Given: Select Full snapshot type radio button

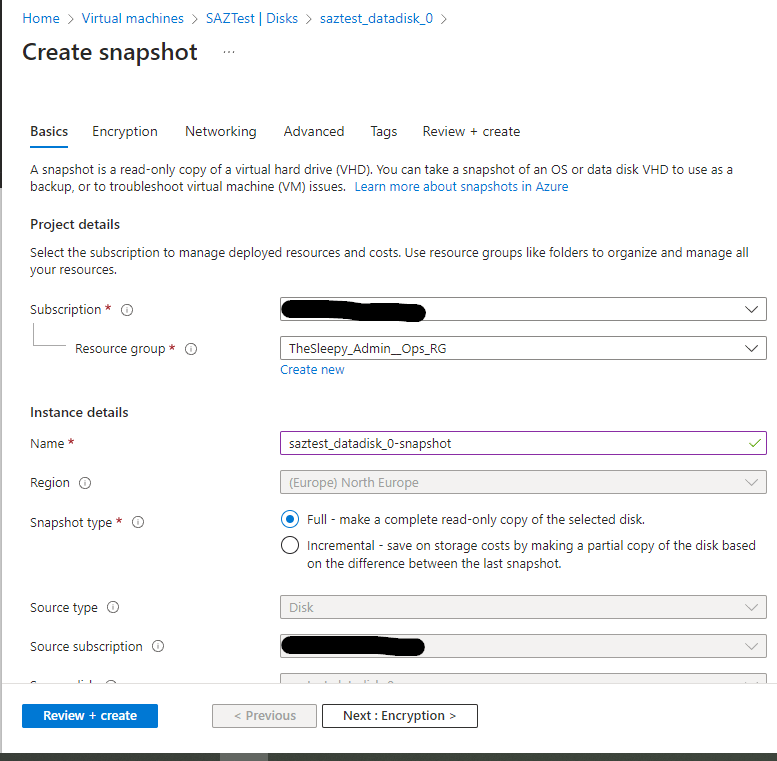Looking at the screenshot, I should (x=290, y=519).
